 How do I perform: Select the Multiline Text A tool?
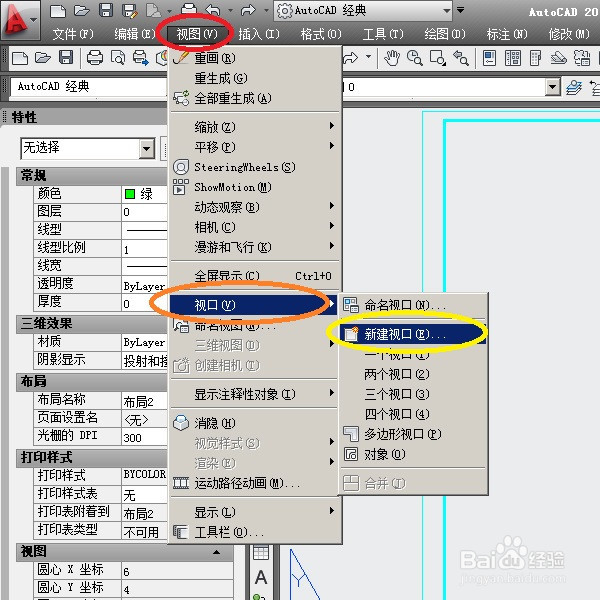pyautogui.click(x=261, y=577)
